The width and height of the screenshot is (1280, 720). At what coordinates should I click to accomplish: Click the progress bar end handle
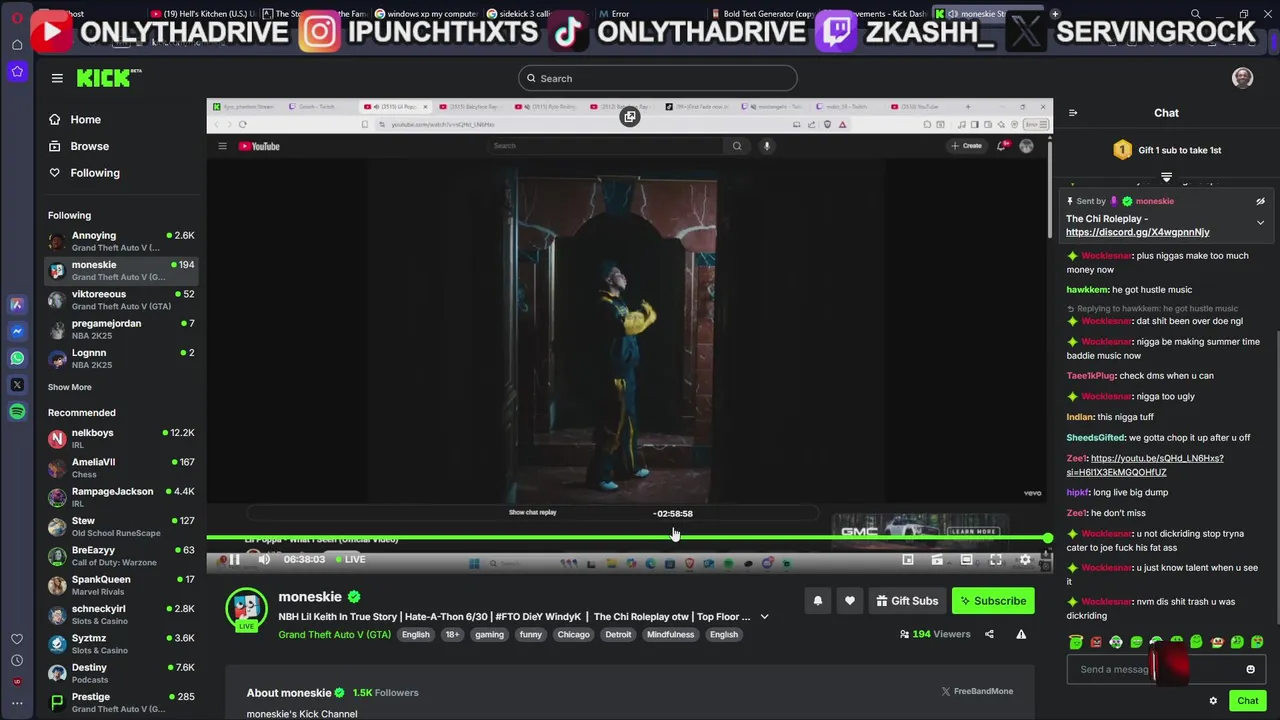(1047, 538)
